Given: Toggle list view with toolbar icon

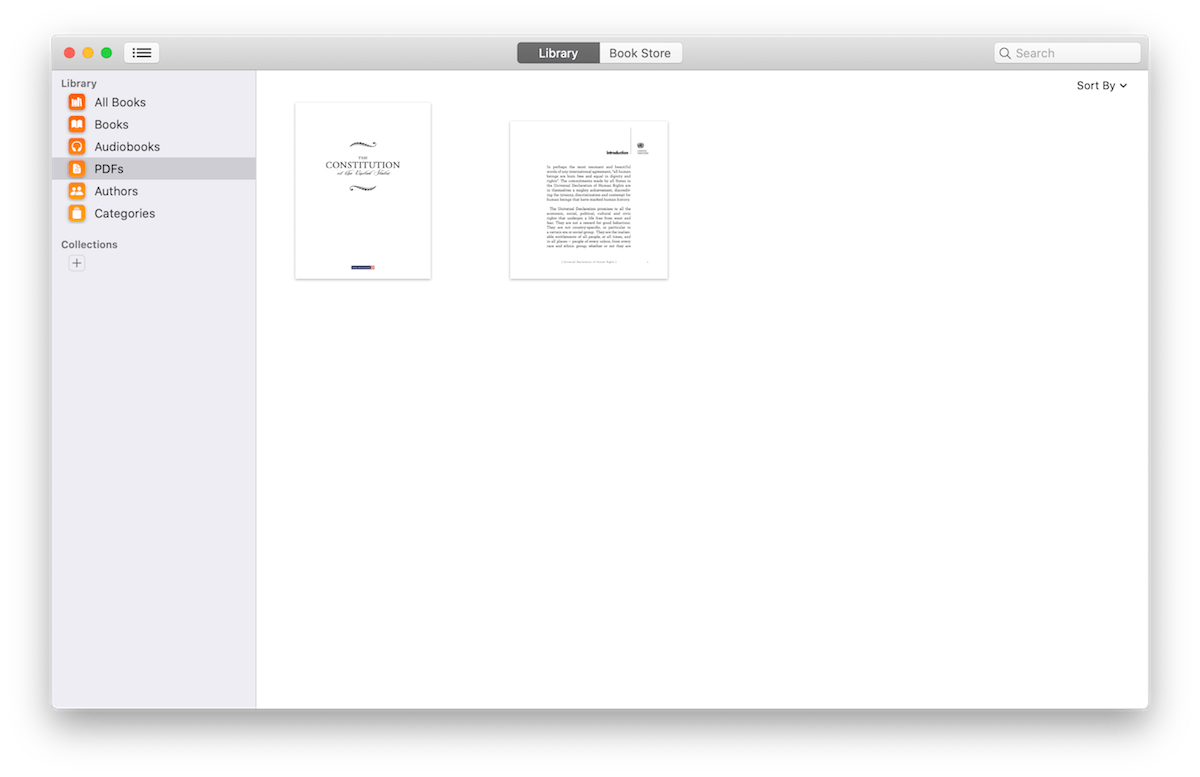Looking at the screenshot, I should point(141,53).
